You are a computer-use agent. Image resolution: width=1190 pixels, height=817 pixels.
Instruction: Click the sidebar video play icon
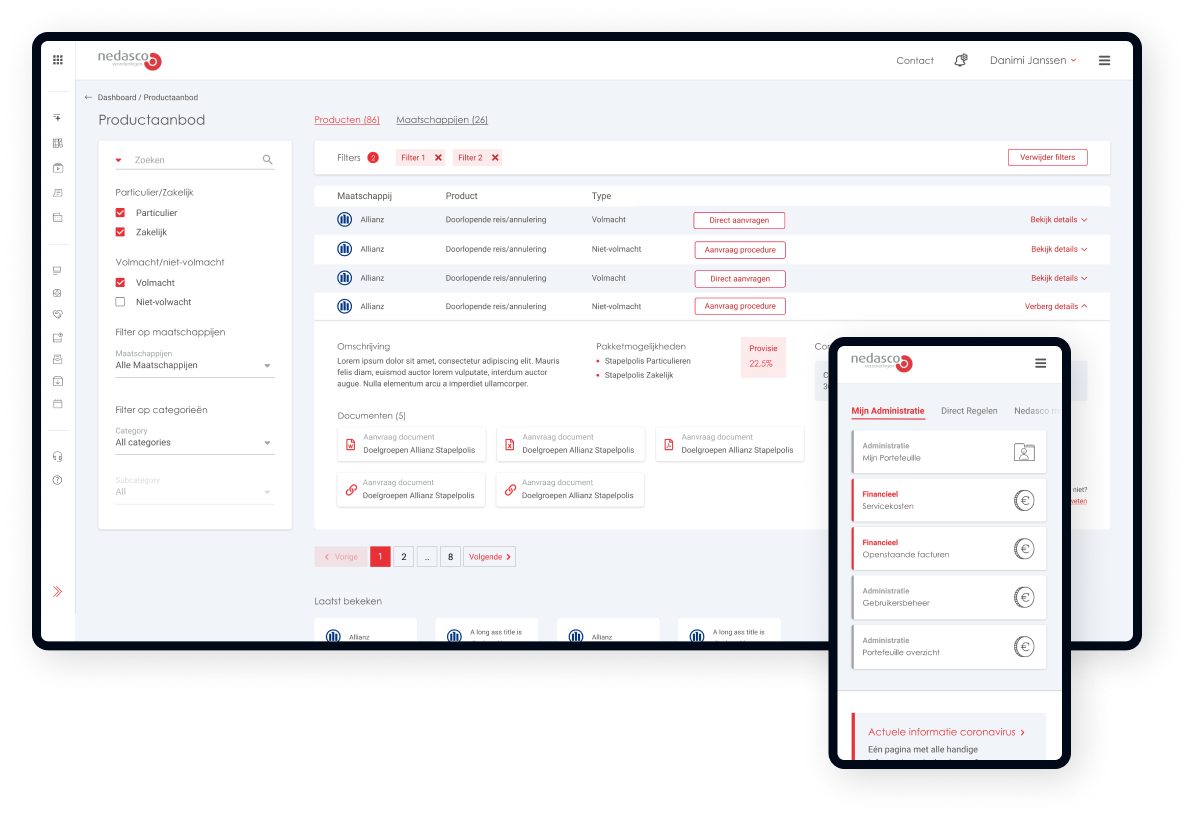(58, 168)
